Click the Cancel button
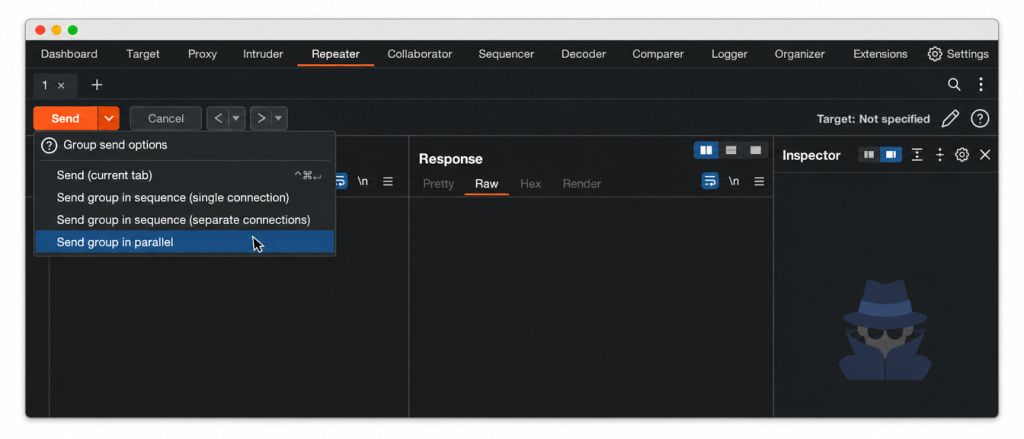The image size is (1024, 439). [166, 118]
